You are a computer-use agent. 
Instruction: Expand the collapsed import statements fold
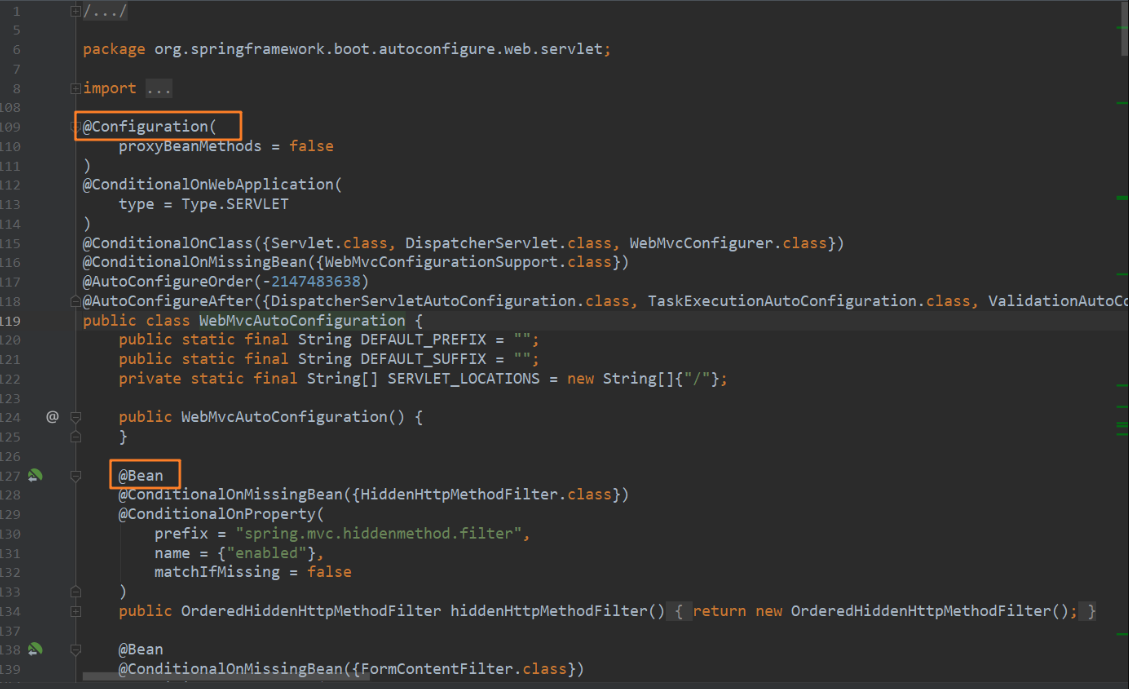(76, 89)
